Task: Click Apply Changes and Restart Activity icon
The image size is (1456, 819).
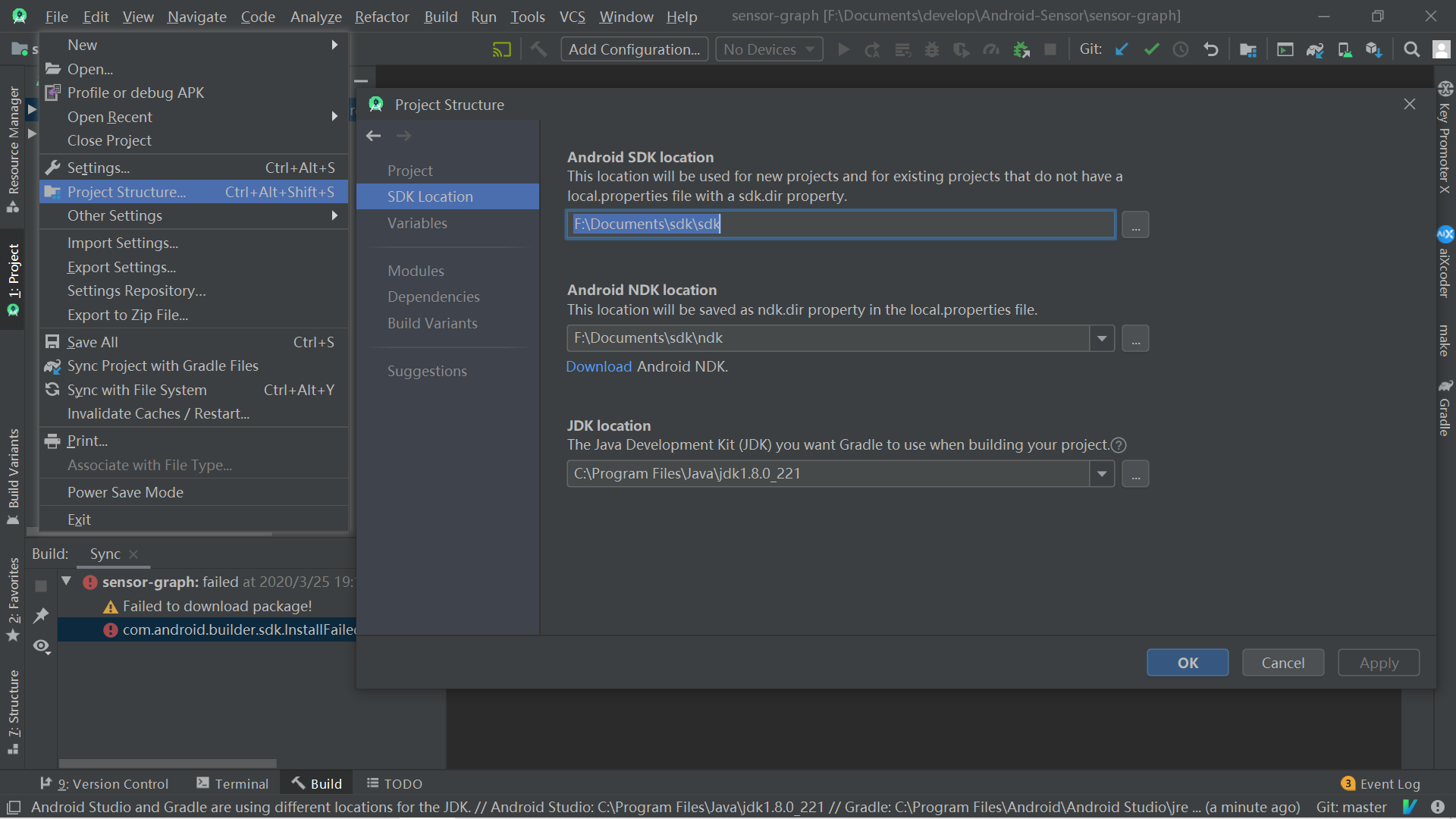Action: [x=873, y=49]
